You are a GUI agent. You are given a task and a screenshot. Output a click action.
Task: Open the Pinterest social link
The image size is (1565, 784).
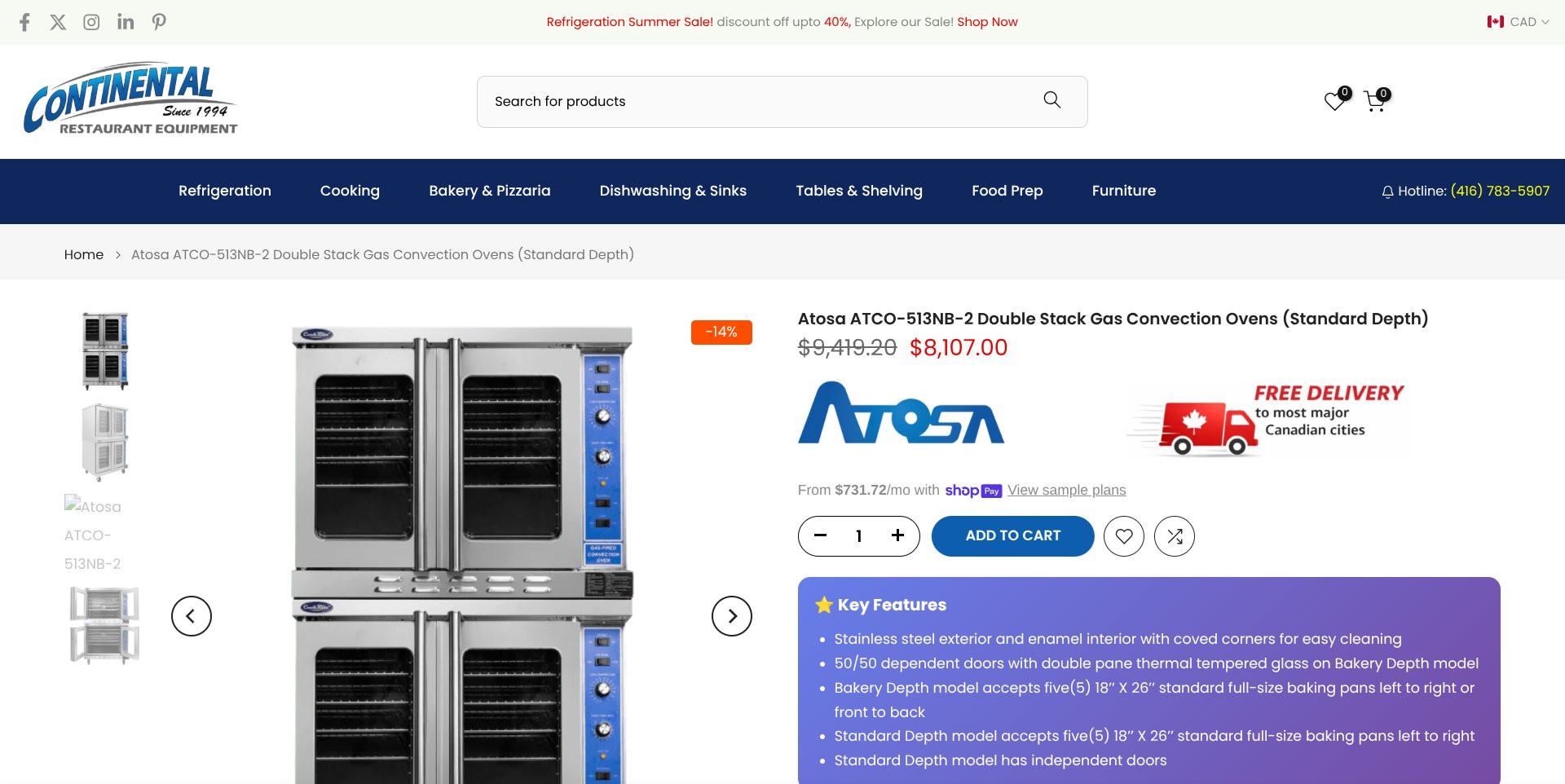coord(159,22)
